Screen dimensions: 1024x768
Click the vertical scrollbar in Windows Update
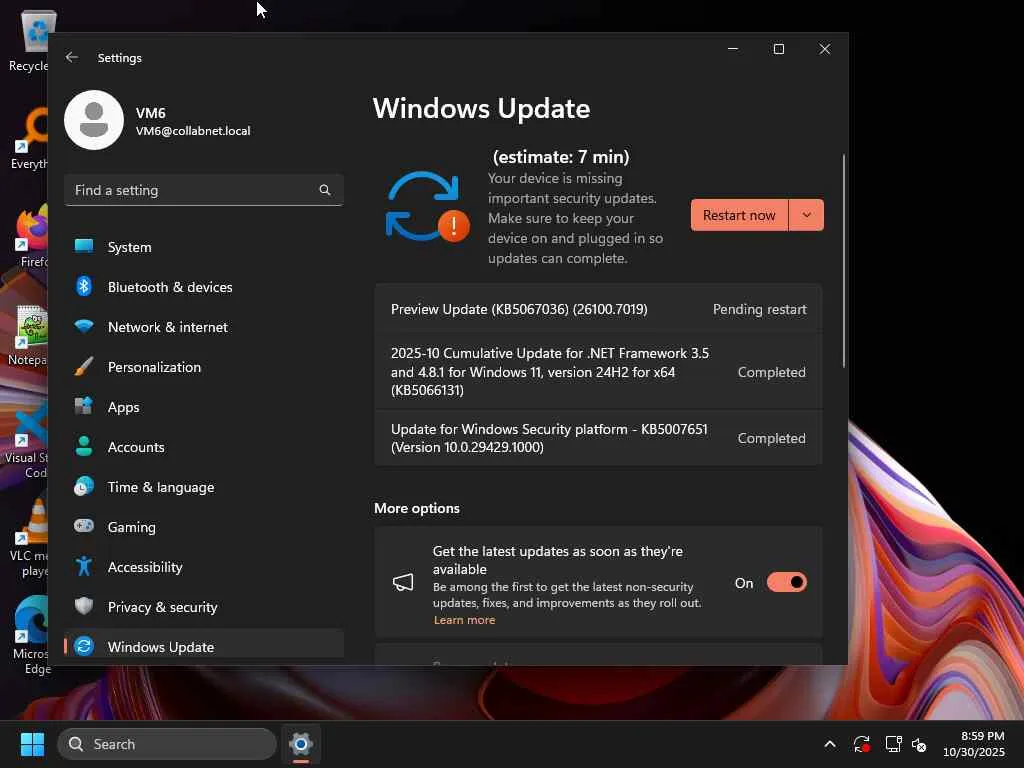point(844,261)
